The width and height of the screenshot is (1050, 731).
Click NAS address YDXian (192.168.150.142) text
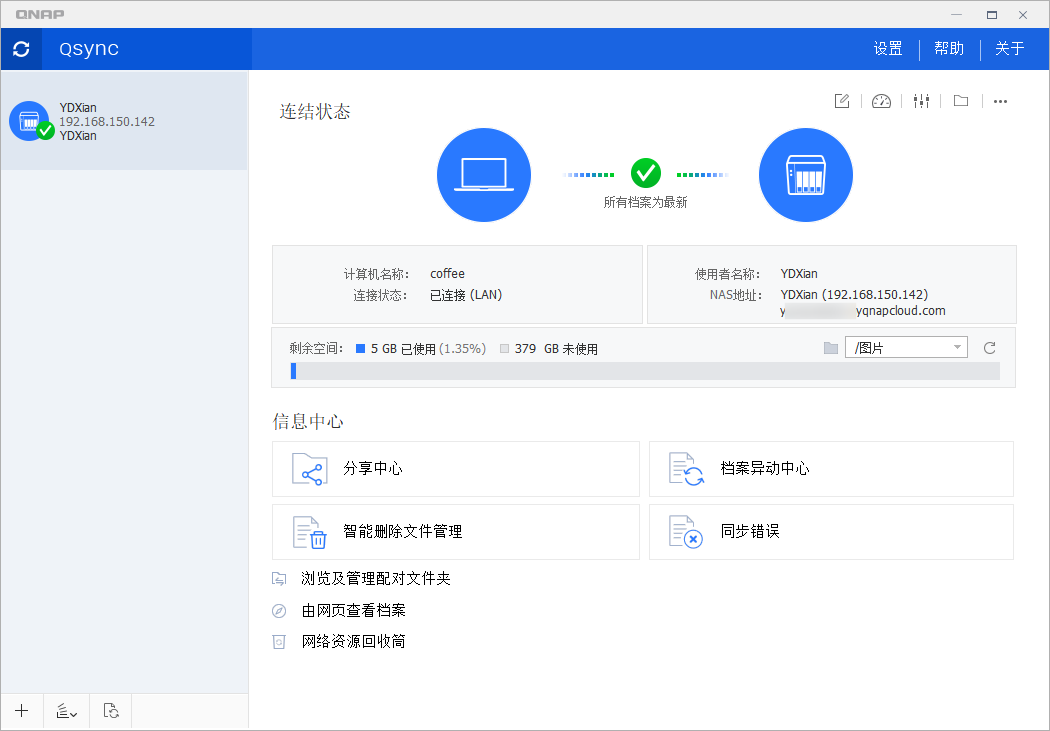[854, 295]
